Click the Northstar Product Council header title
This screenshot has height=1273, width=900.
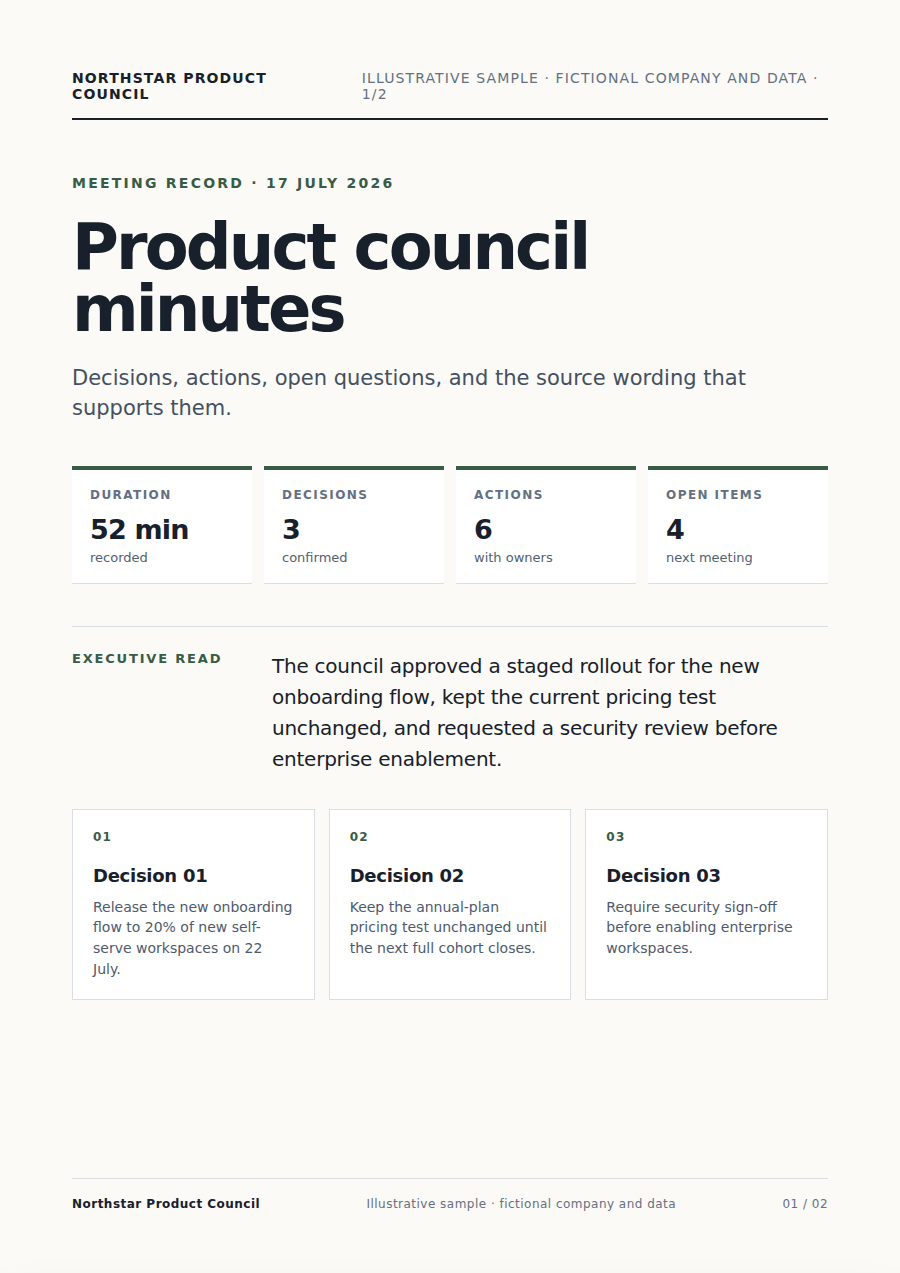click(169, 86)
